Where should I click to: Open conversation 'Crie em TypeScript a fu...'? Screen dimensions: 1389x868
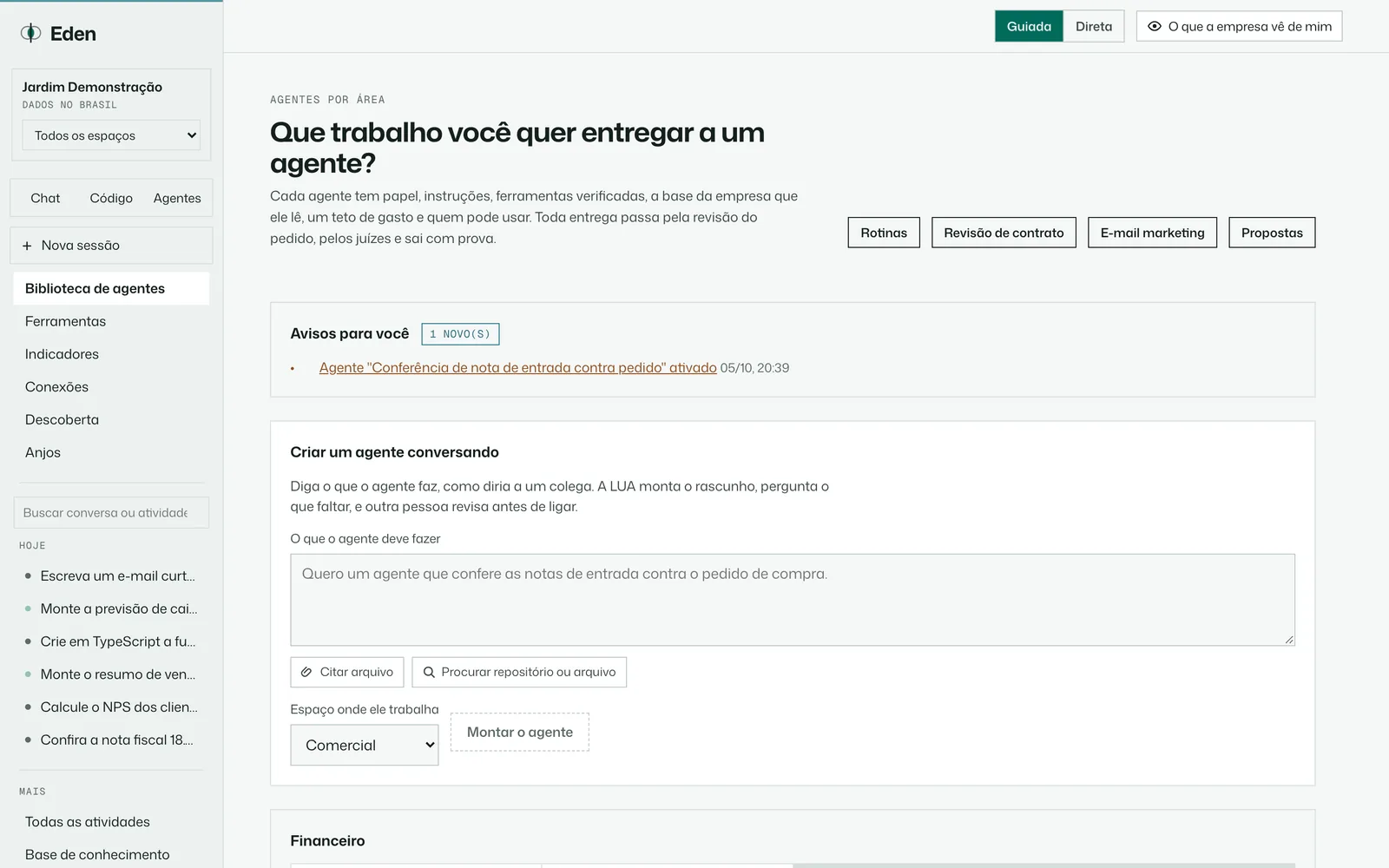pos(111,642)
